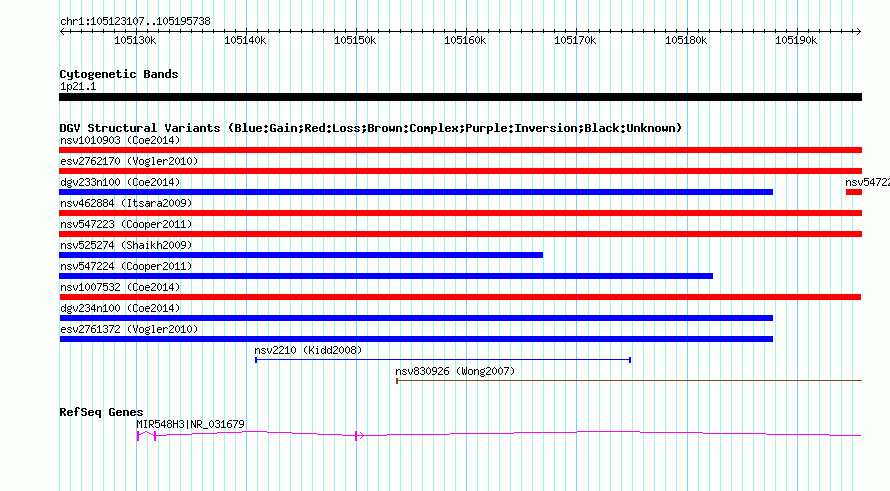Screen dimensions: 890x491
Task: Open the esv2761372 (Vogler2010) variant label
Action: click(129, 329)
